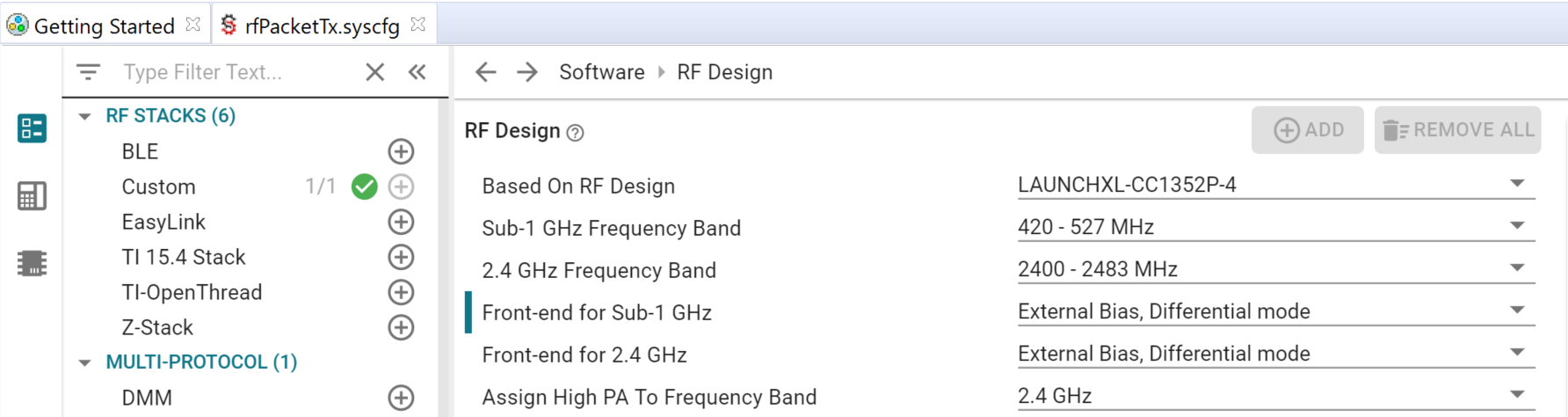Add a Z-Stack instance

401,327
